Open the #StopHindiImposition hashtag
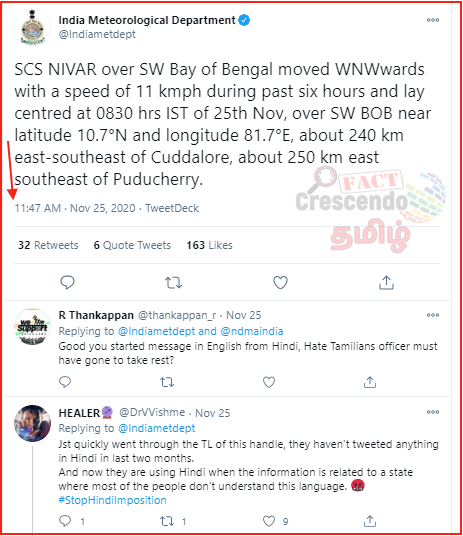This screenshot has width=463, height=536. 113,500
